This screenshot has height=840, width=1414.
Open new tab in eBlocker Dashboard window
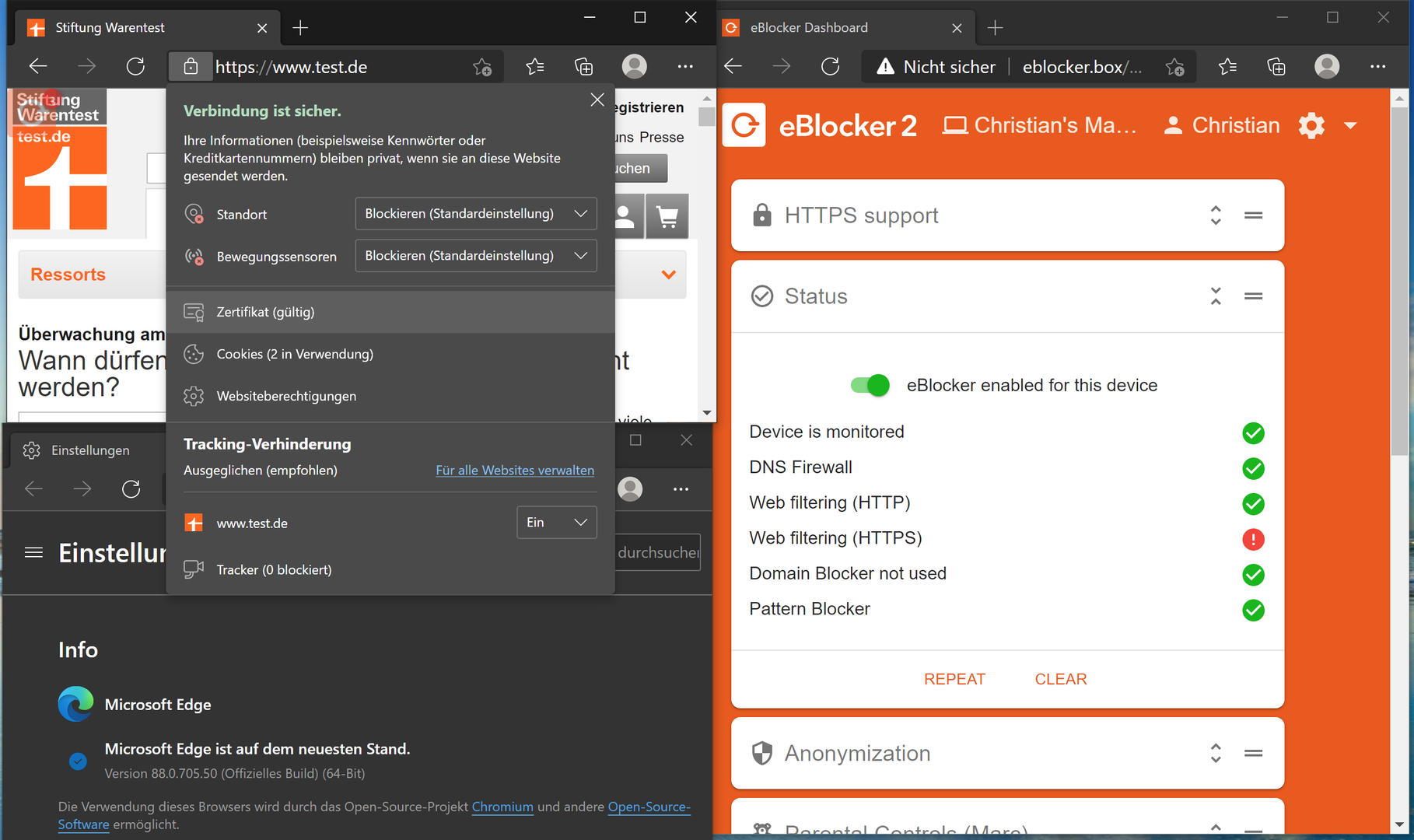point(995,28)
